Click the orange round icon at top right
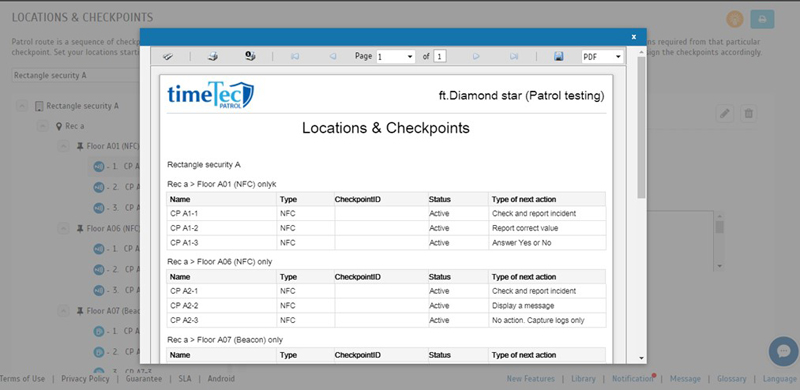Image resolution: width=800 pixels, height=390 pixels. (735, 19)
